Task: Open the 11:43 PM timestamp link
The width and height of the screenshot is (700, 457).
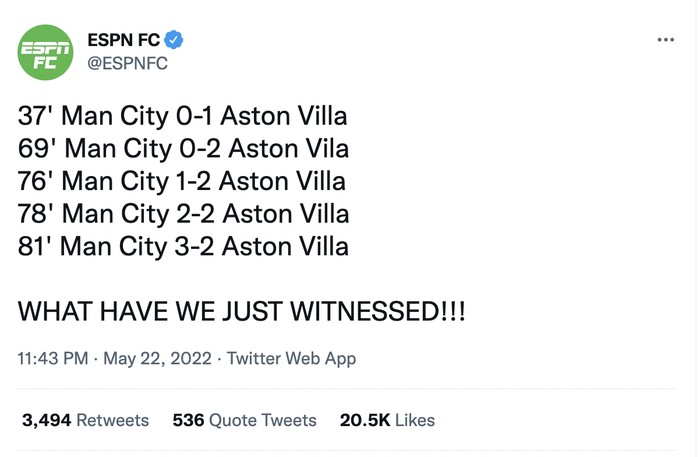Action: tap(54, 358)
